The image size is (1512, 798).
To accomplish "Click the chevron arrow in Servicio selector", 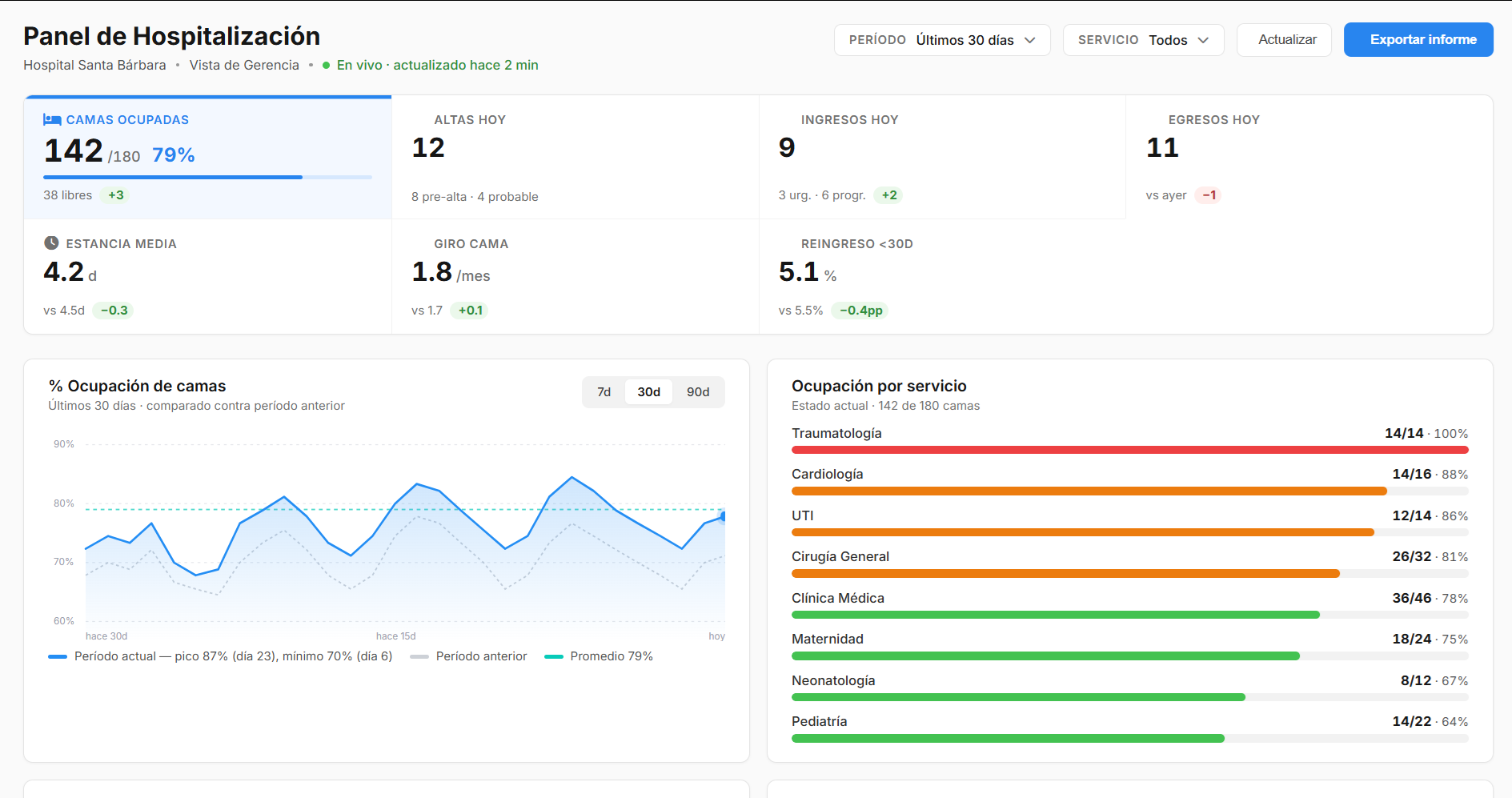I will [x=1203, y=40].
